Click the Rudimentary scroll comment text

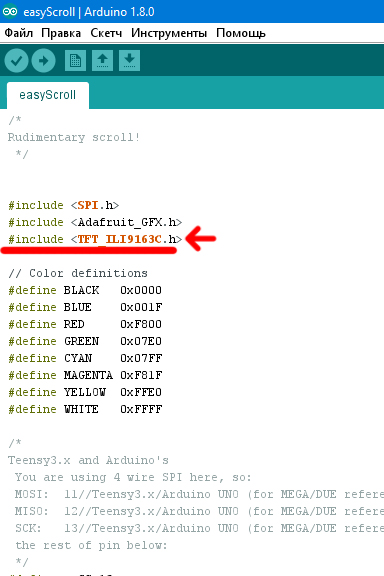tap(73, 137)
